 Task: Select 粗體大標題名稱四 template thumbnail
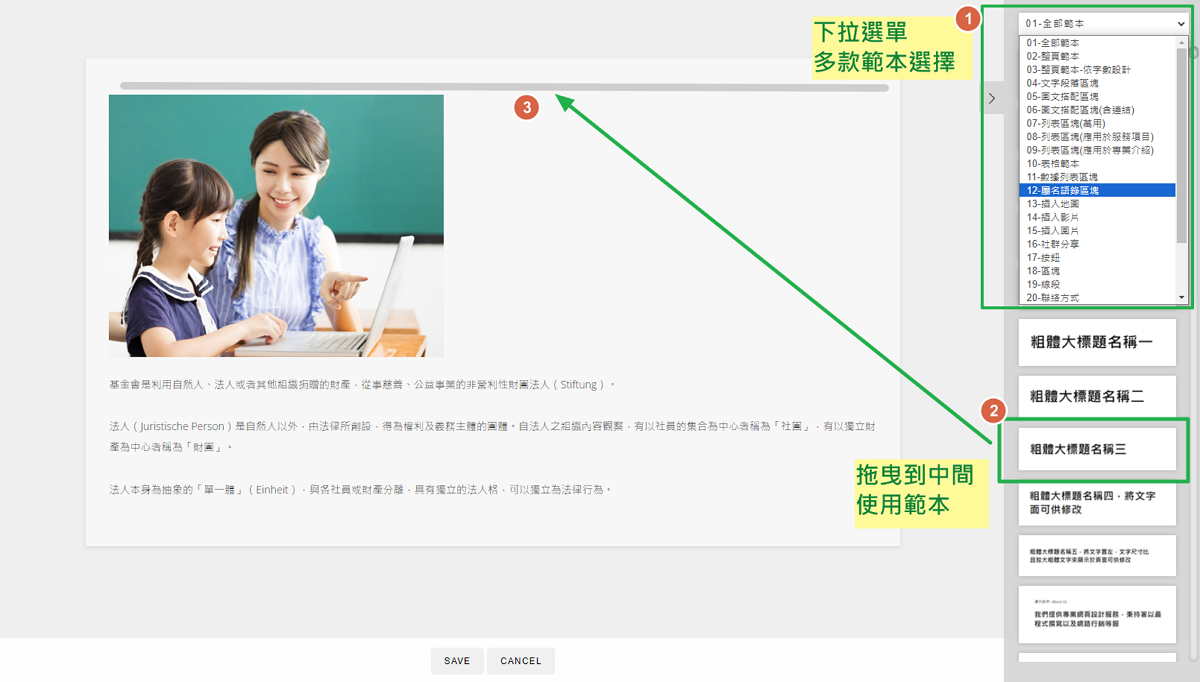pyautogui.click(x=1097, y=502)
